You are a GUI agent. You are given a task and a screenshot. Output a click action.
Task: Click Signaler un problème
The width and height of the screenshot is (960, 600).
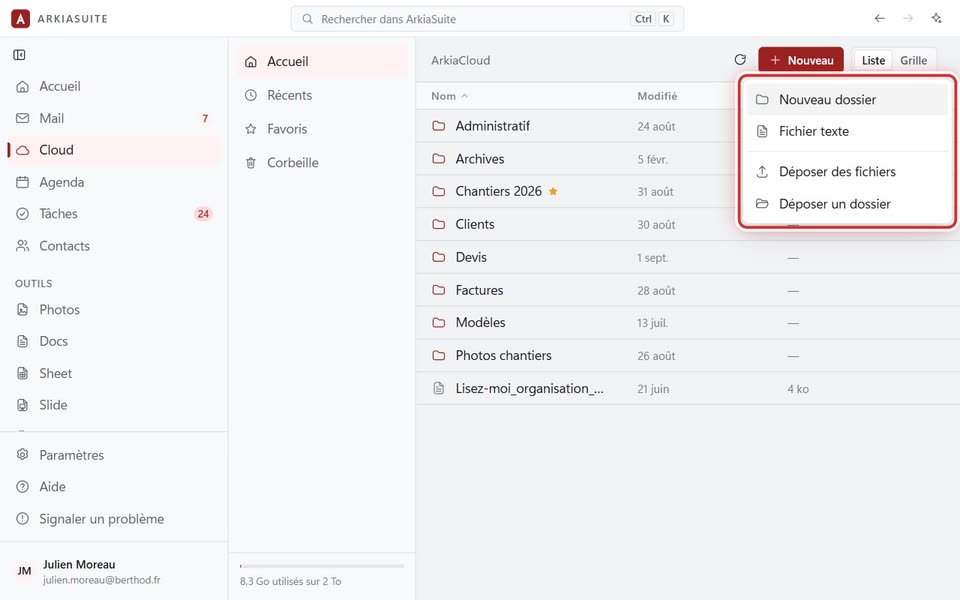coord(113,519)
